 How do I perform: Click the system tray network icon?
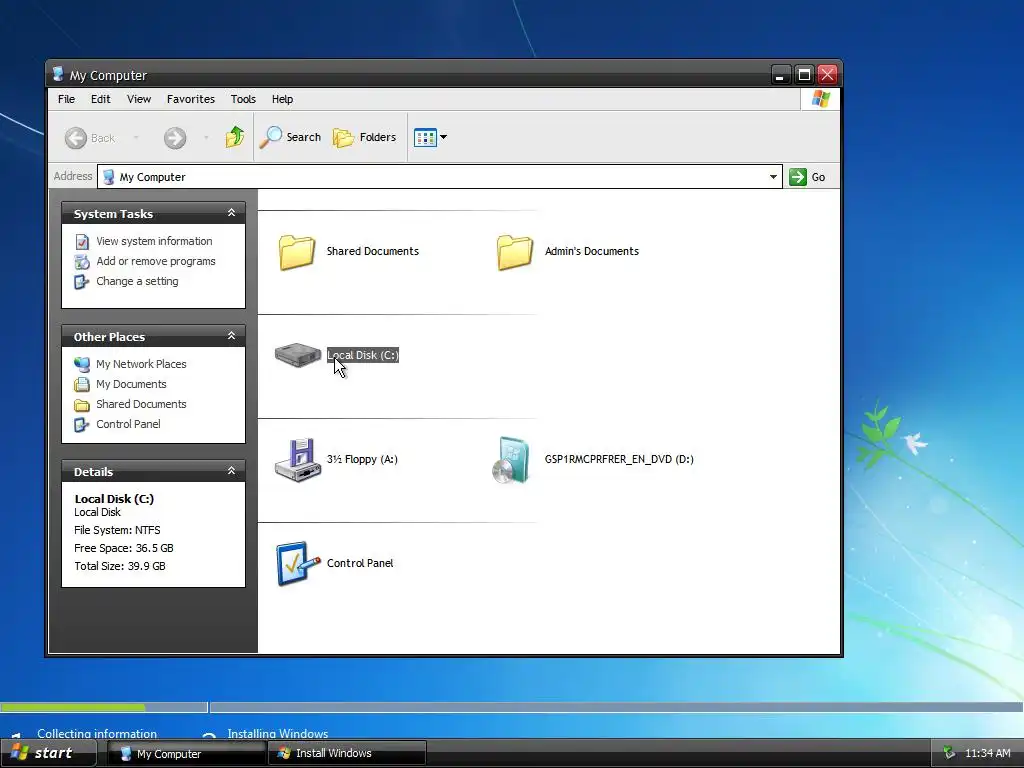point(949,753)
